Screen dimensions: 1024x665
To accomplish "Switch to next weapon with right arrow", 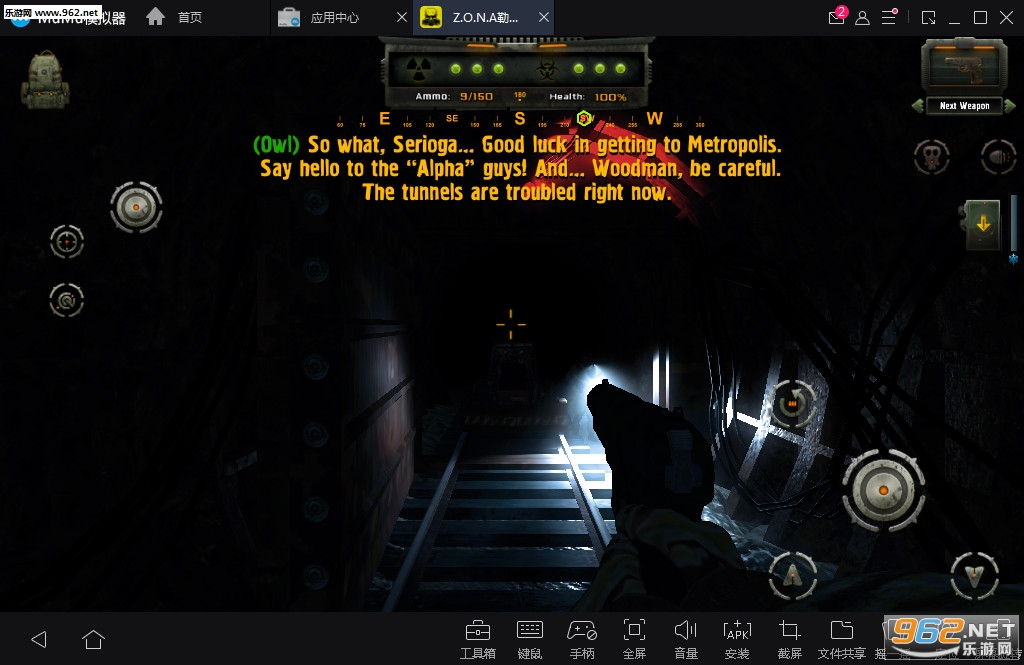I will coord(1010,106).
